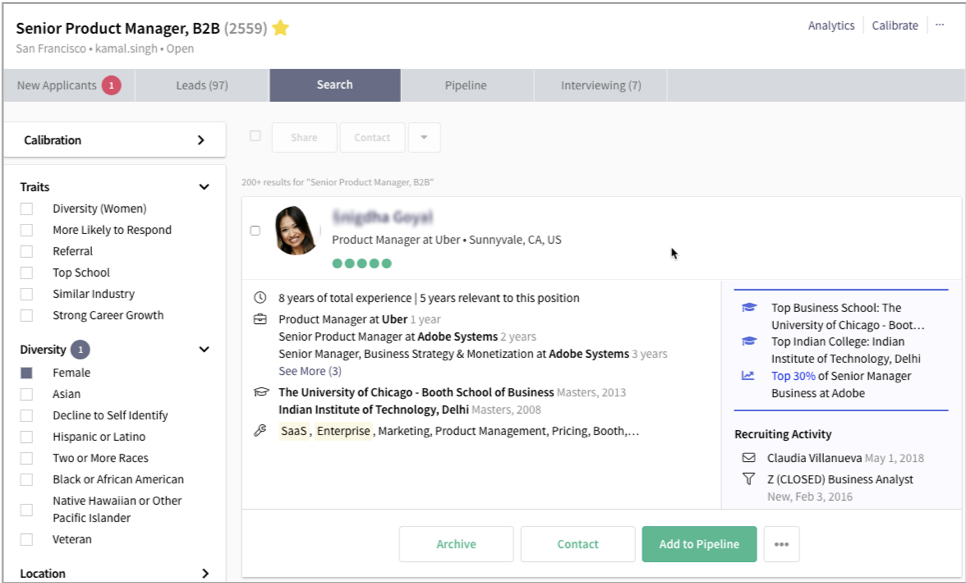The height and width of the screenshot is (583, 966).
Task: Click the wrench skills icon
Action: click(x=260, y=431)
